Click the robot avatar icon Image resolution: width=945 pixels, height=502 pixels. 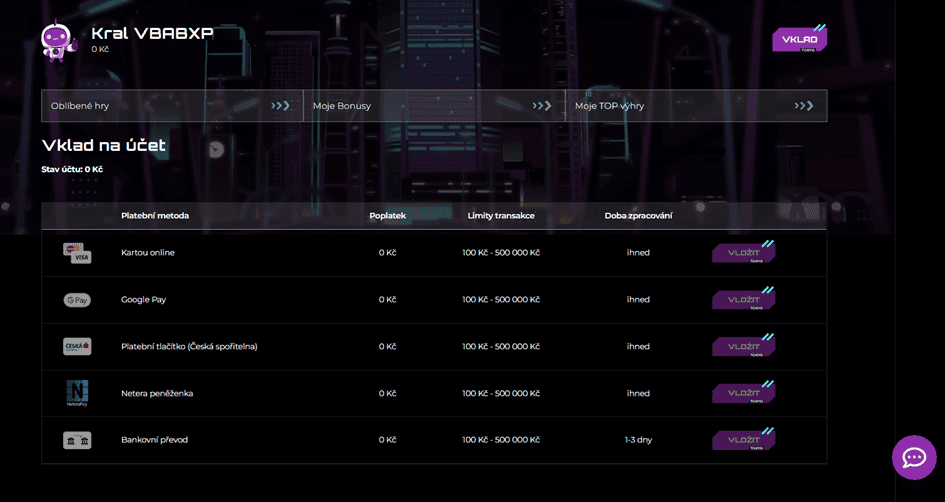pyautogui.click(x=58, y=41)
